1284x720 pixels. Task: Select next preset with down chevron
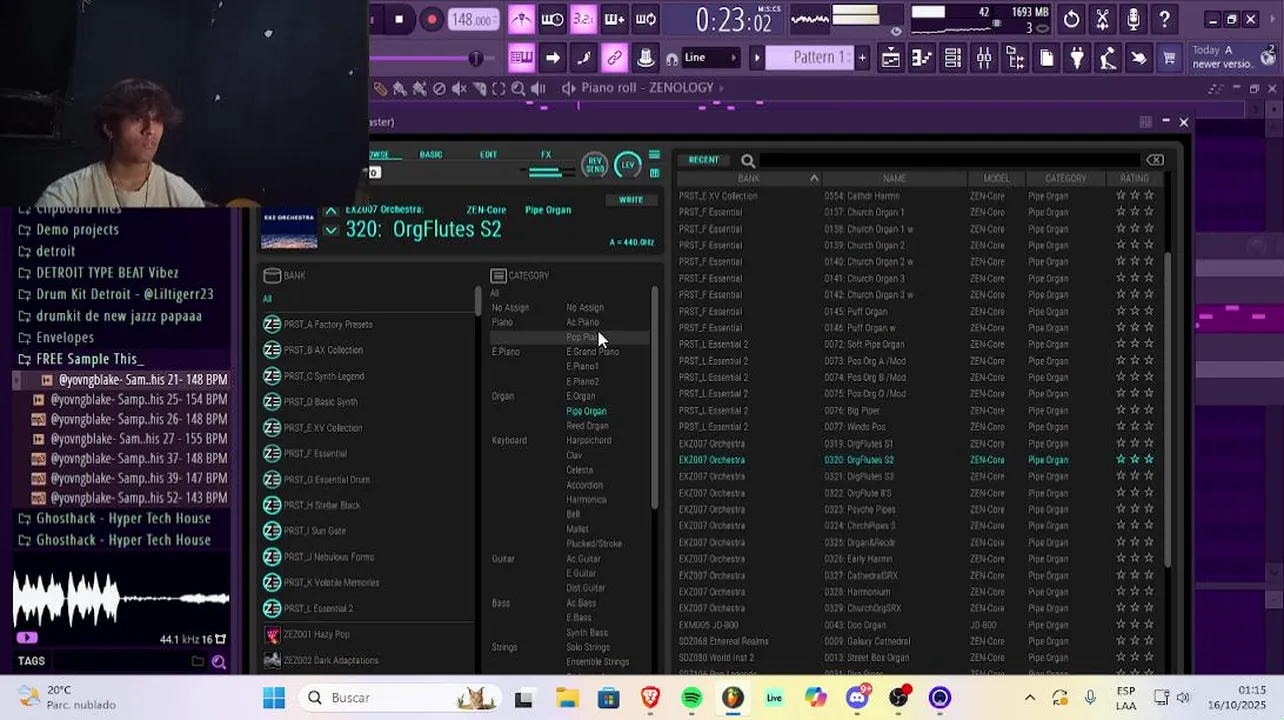[331, 230]
